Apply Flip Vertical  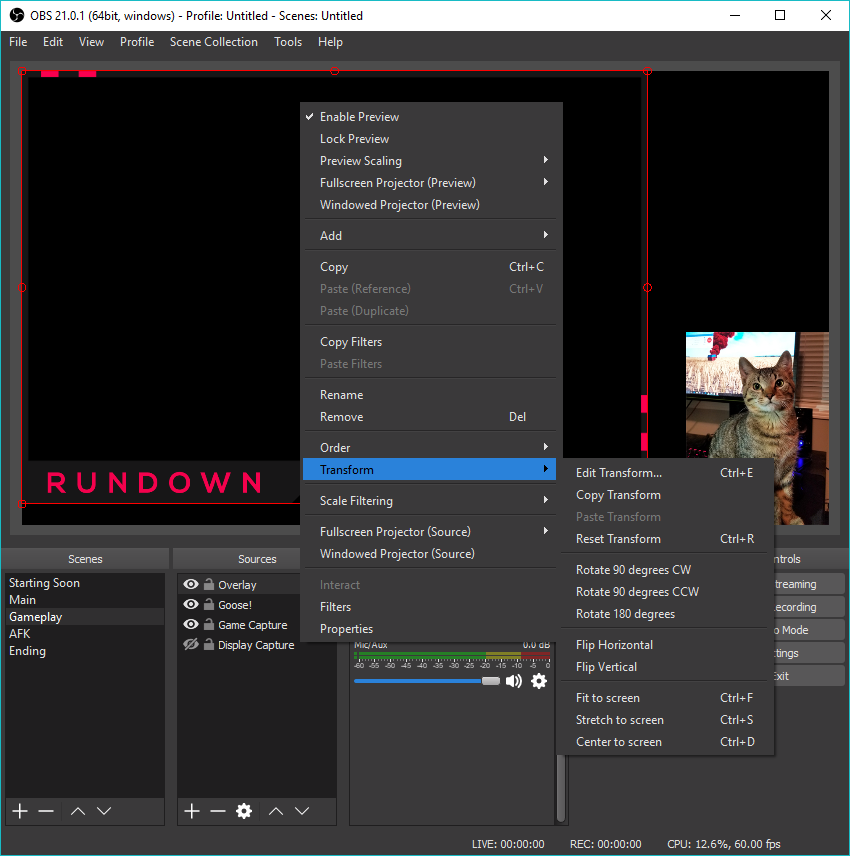pos(665,667)
